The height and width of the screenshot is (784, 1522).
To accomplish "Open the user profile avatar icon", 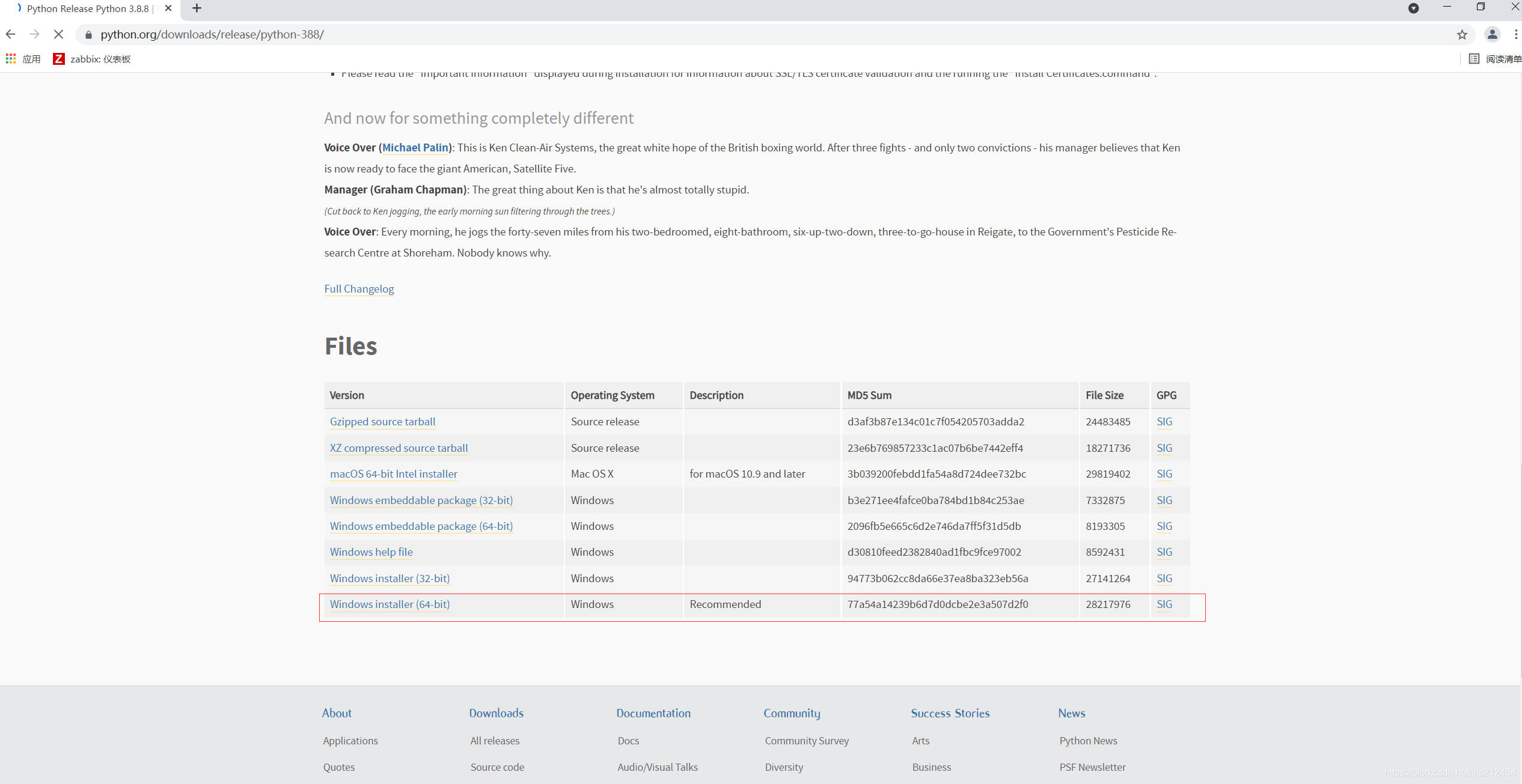I will pos(1492,34).
